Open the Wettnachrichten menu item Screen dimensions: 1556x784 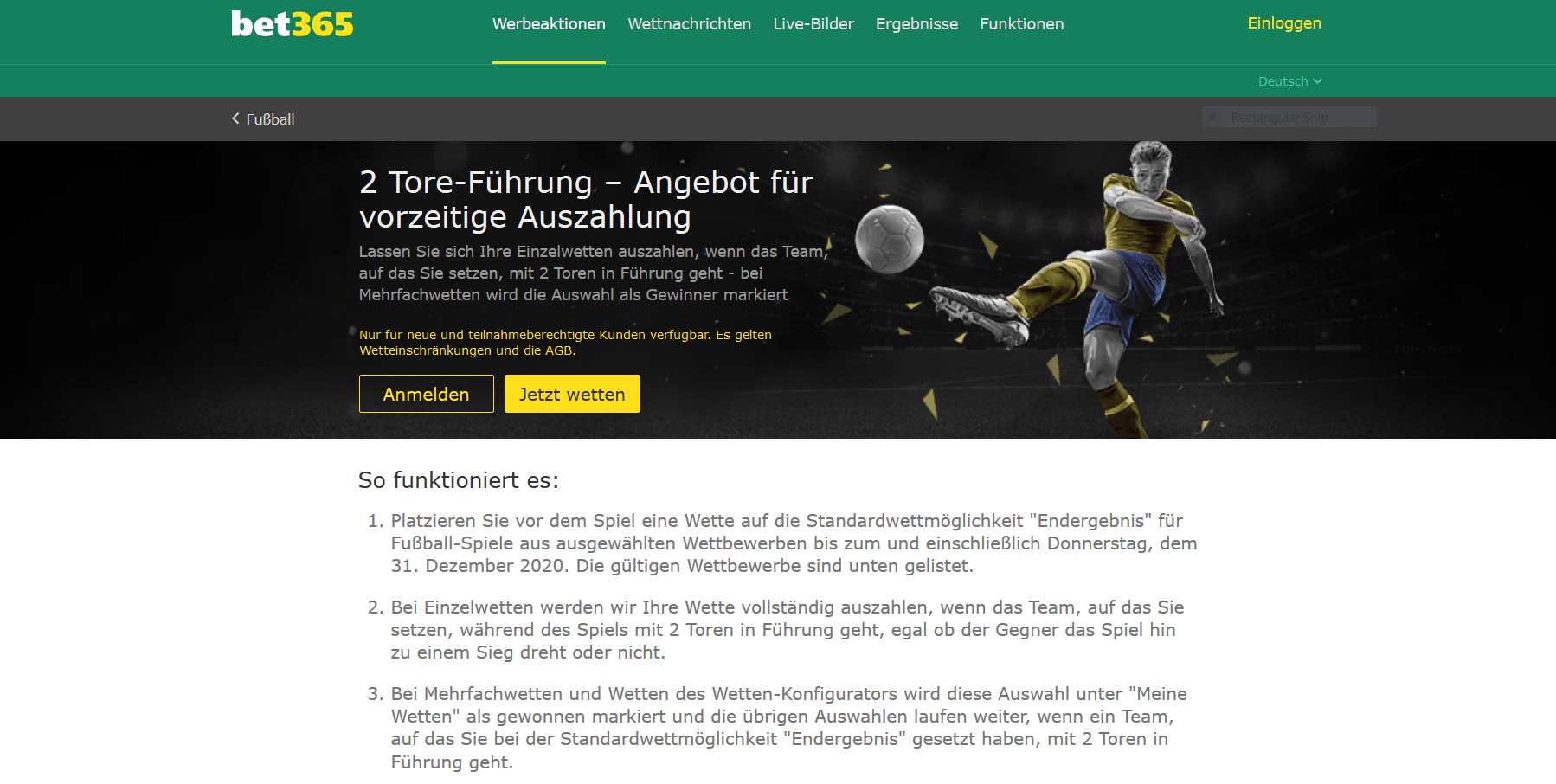coord(689,24)
